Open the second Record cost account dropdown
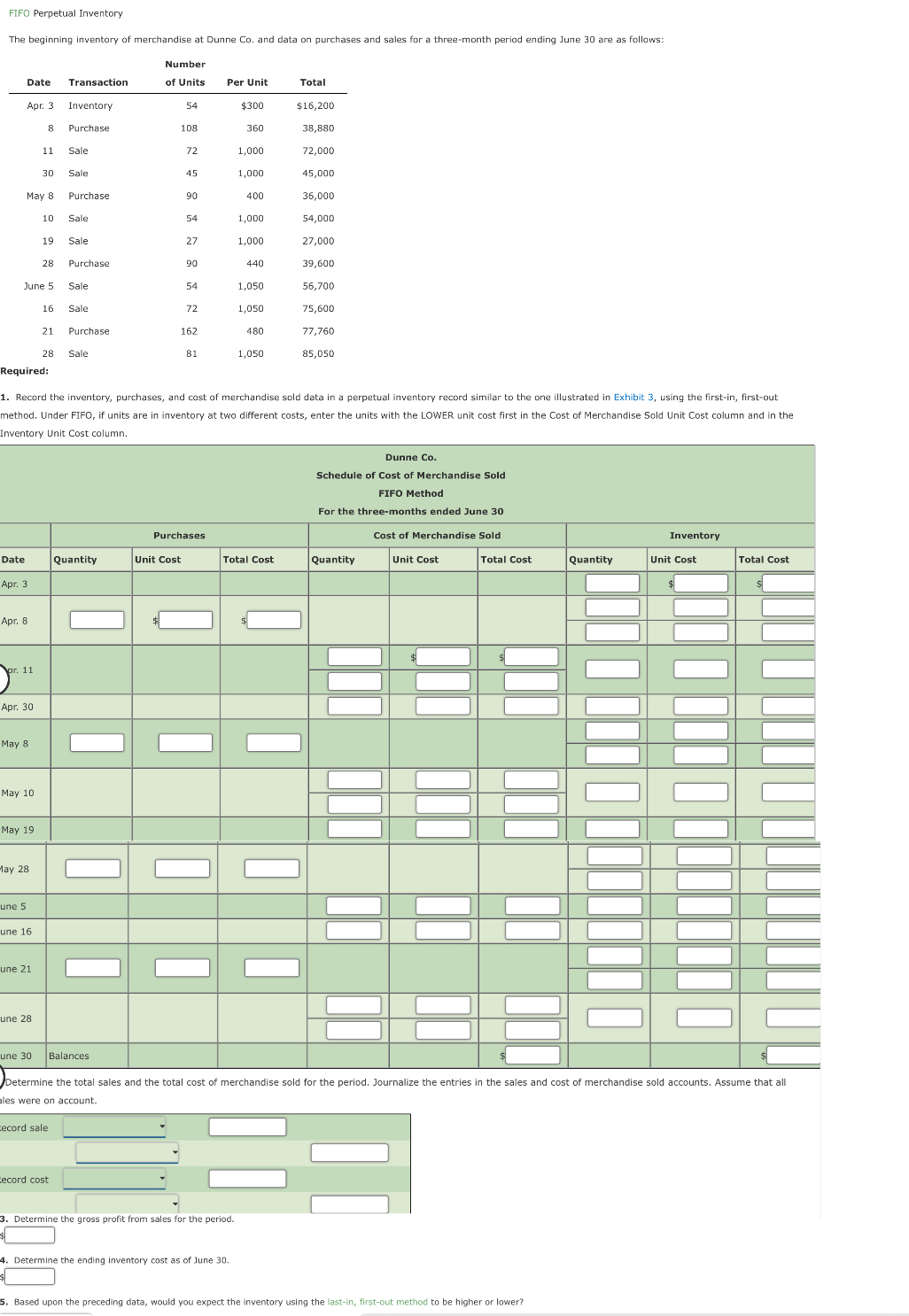The image size is (909, 1316). [128, 1204]
